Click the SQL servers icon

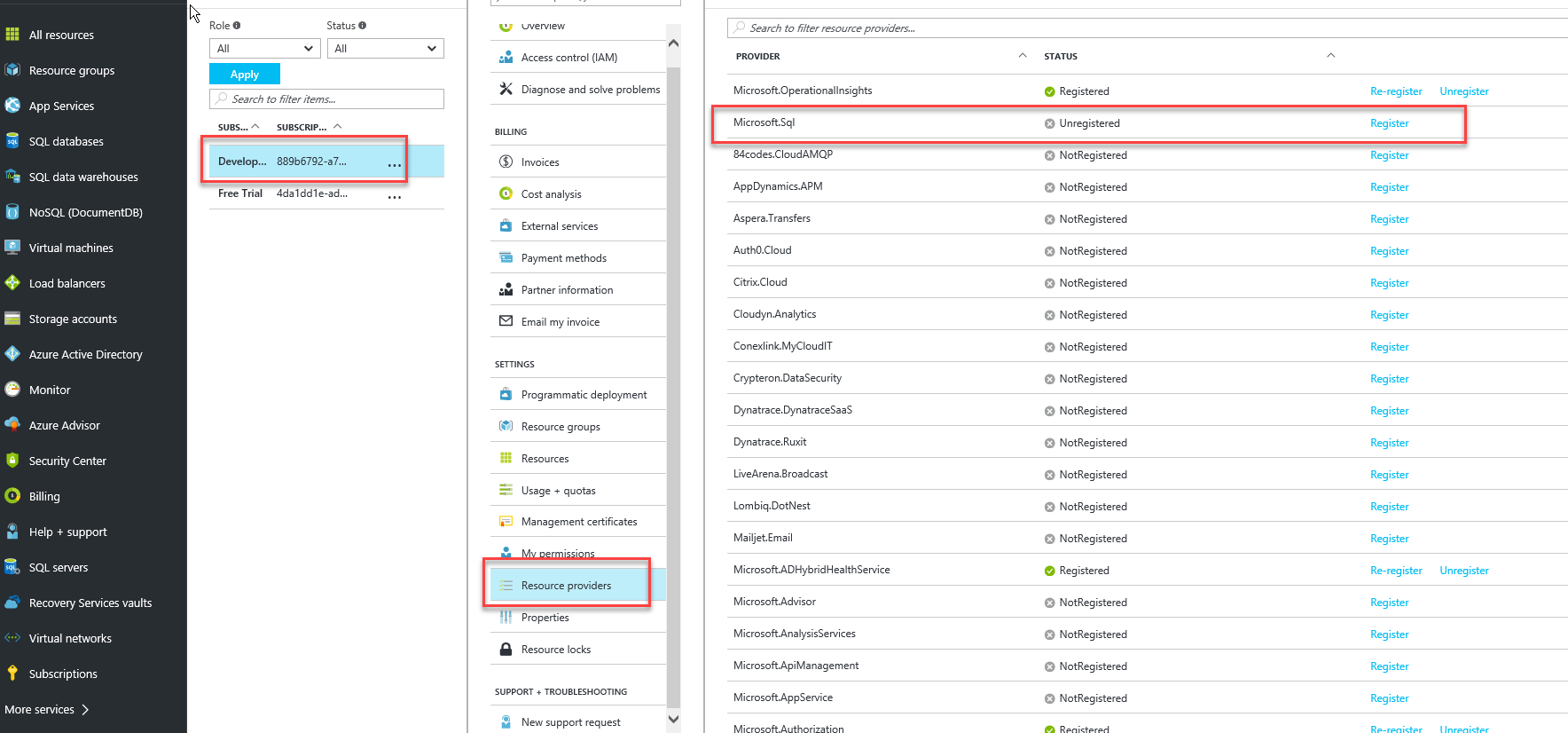click(x=12, y=567)
